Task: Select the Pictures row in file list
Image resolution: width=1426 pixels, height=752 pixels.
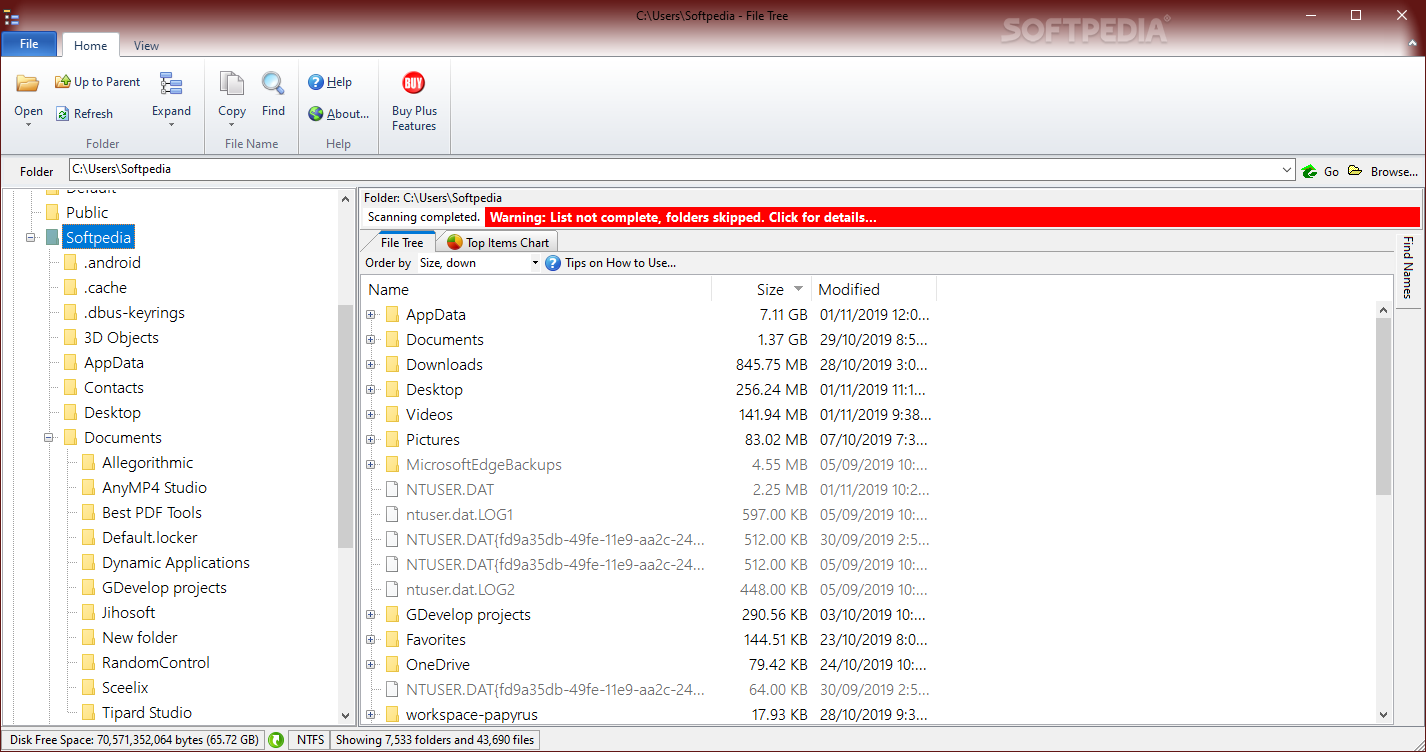Action: pyautogui.click(x=650, y=440)
